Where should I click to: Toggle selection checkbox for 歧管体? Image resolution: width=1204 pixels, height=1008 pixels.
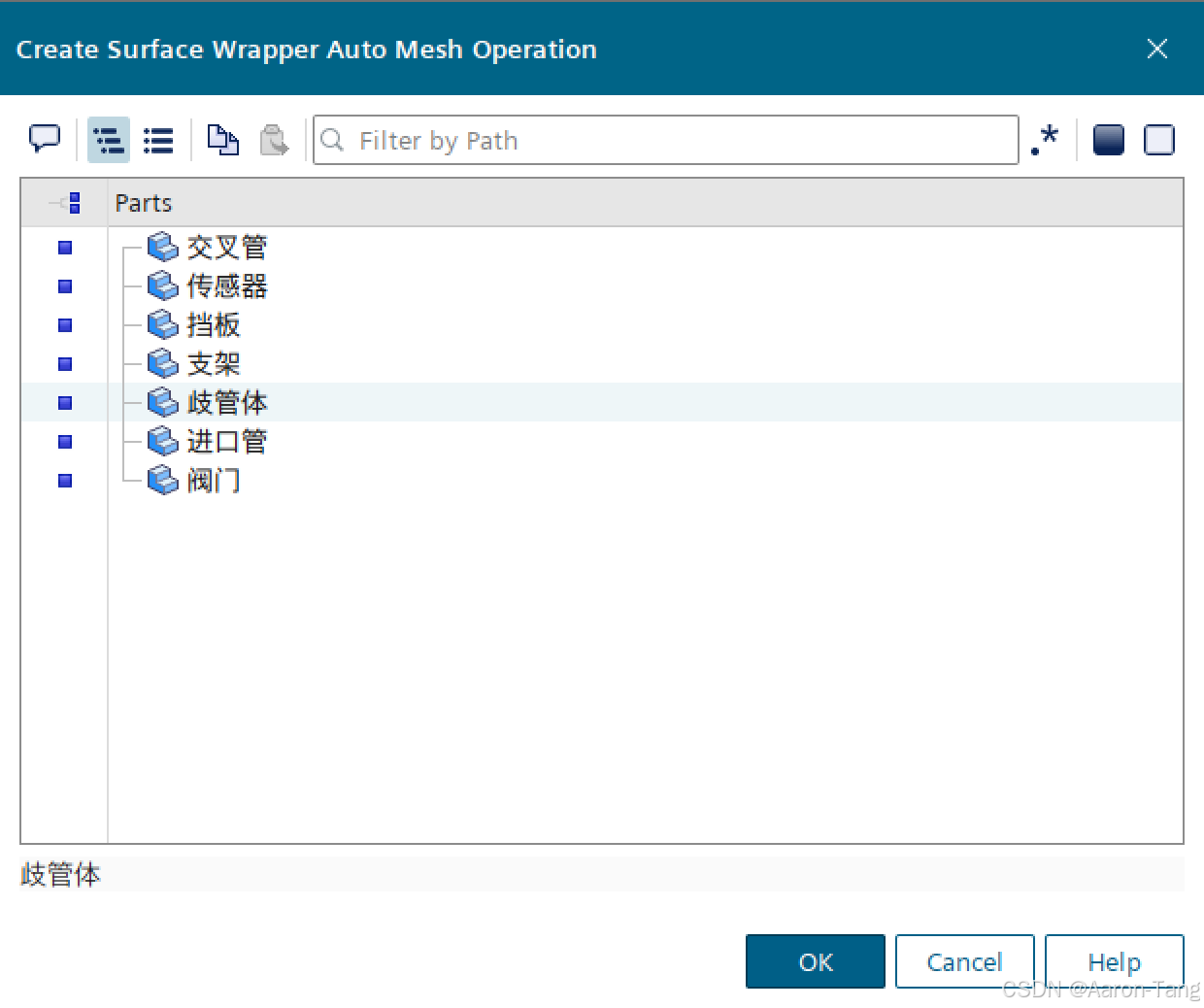tap(65, 403)
